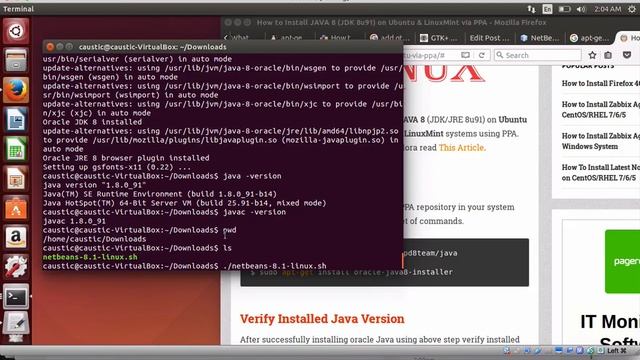Image resolution: width=640 pixels, height=360 pixels.
Task: Open 'How To Install Latest No...' post link
Action: click(600, 172)
